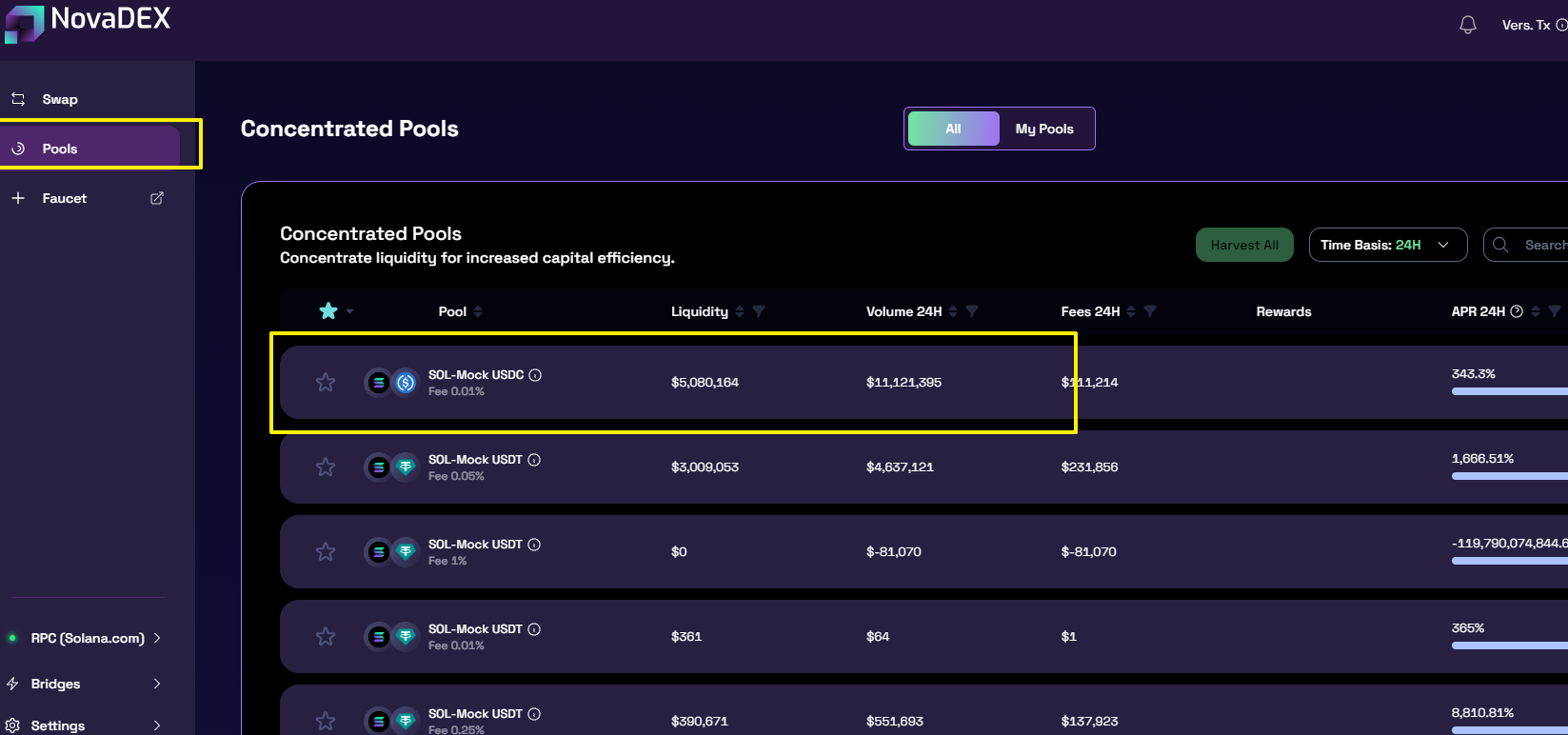Click the token icons of 1% fee pool
Screen dimensions: 1568x735
tap(392, 552)
